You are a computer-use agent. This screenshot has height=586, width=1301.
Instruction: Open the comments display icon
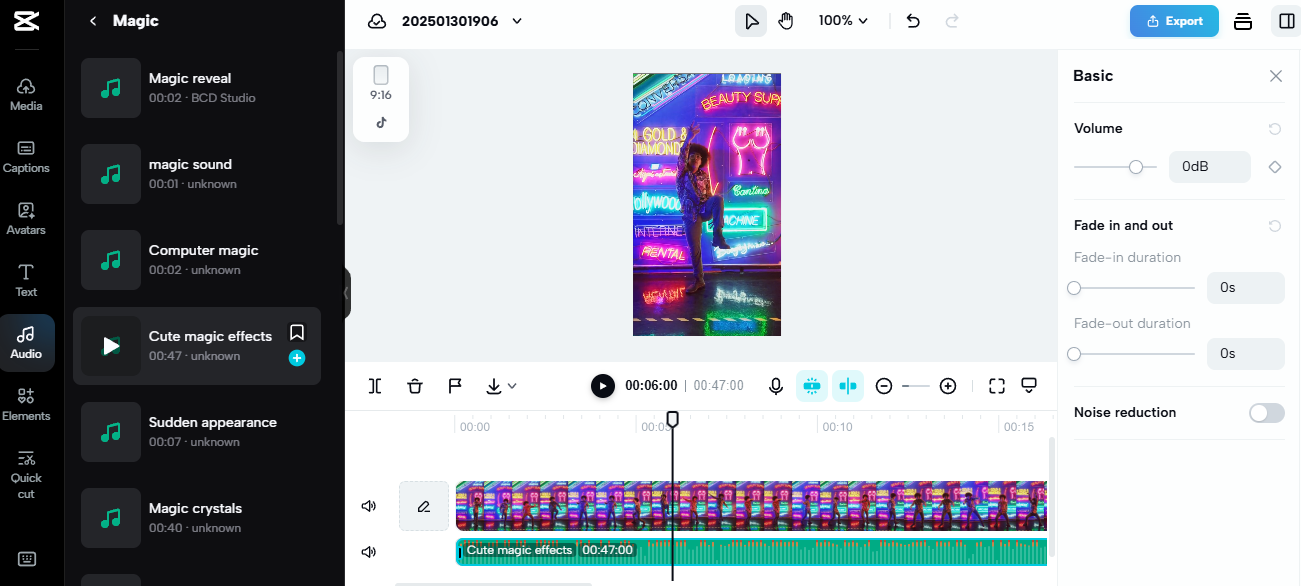tap(1029, 386)
